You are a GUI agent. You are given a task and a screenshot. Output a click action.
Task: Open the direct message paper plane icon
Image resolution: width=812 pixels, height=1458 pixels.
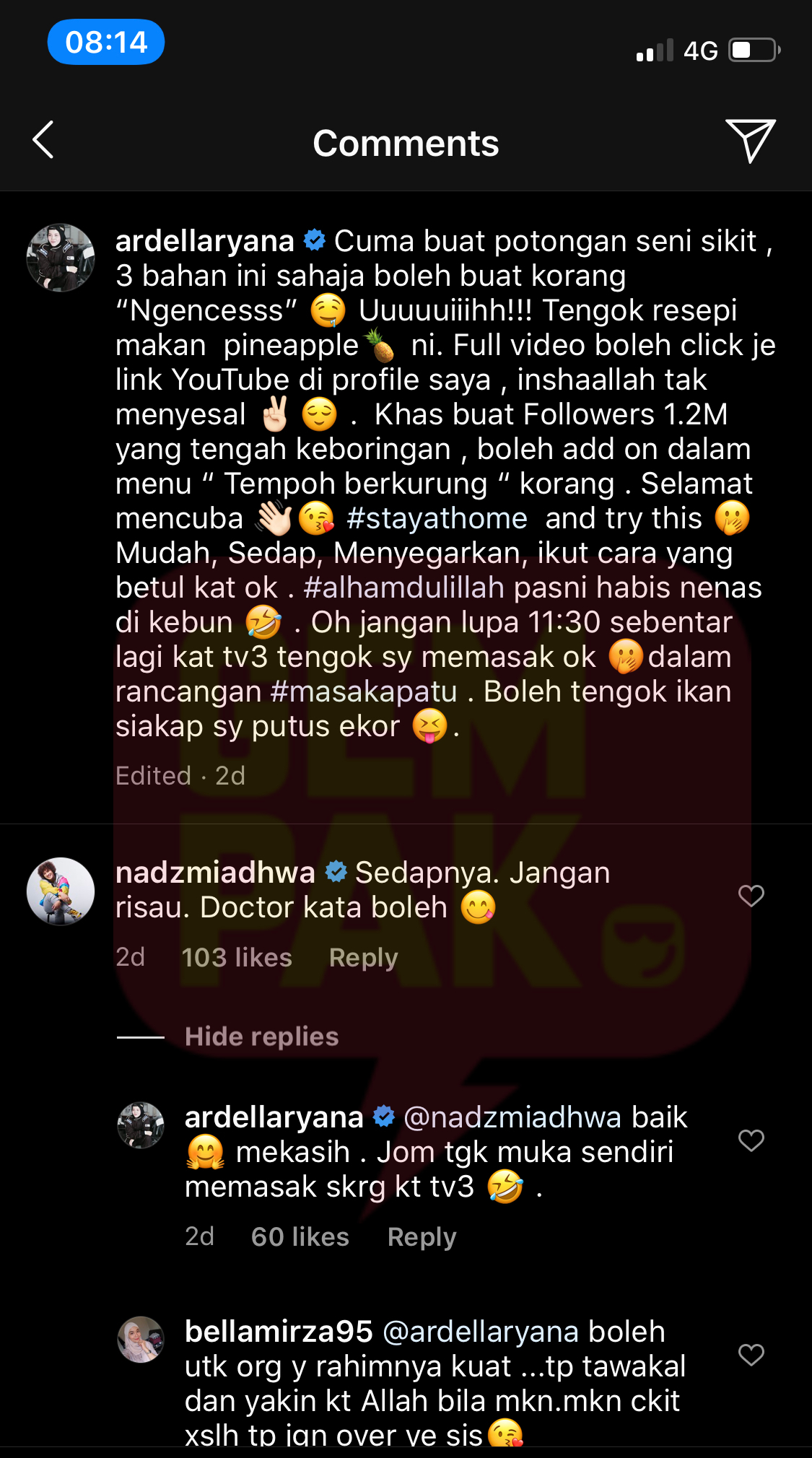[750, 141]
